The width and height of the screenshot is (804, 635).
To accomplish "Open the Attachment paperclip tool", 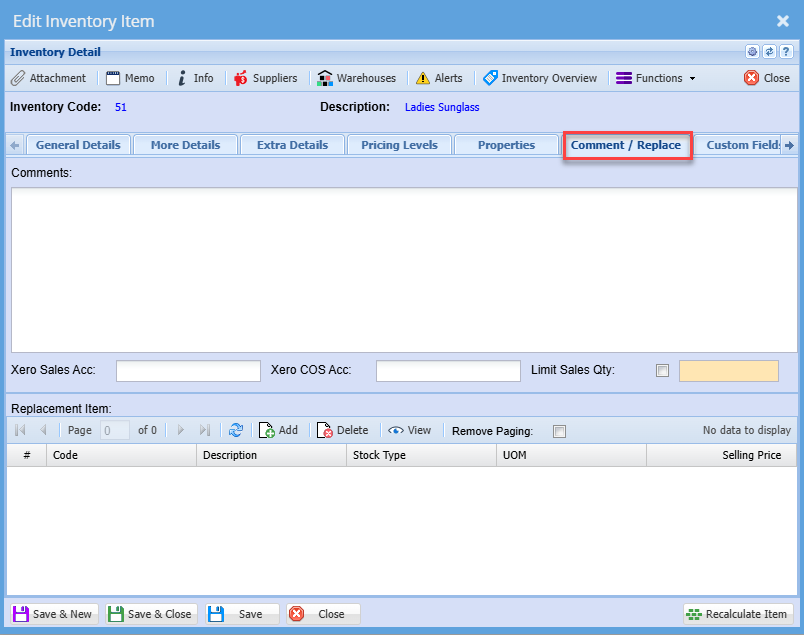I will (x=48, y=78).
